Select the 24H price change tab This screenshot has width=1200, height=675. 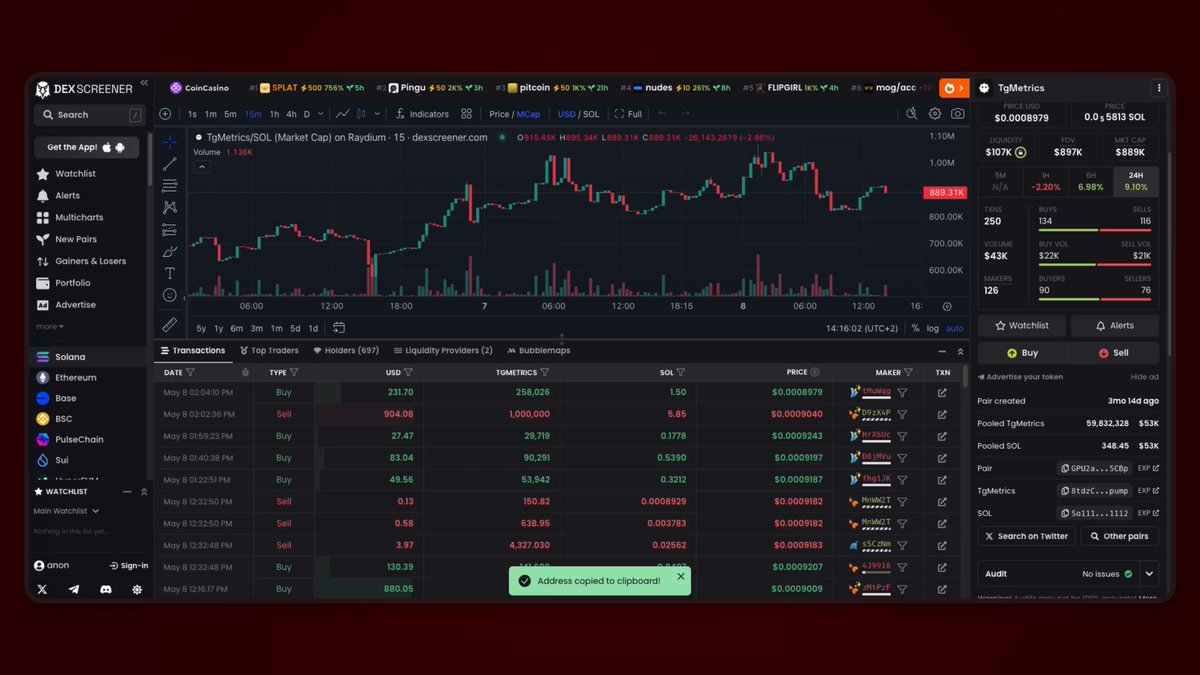[1136, 181]
